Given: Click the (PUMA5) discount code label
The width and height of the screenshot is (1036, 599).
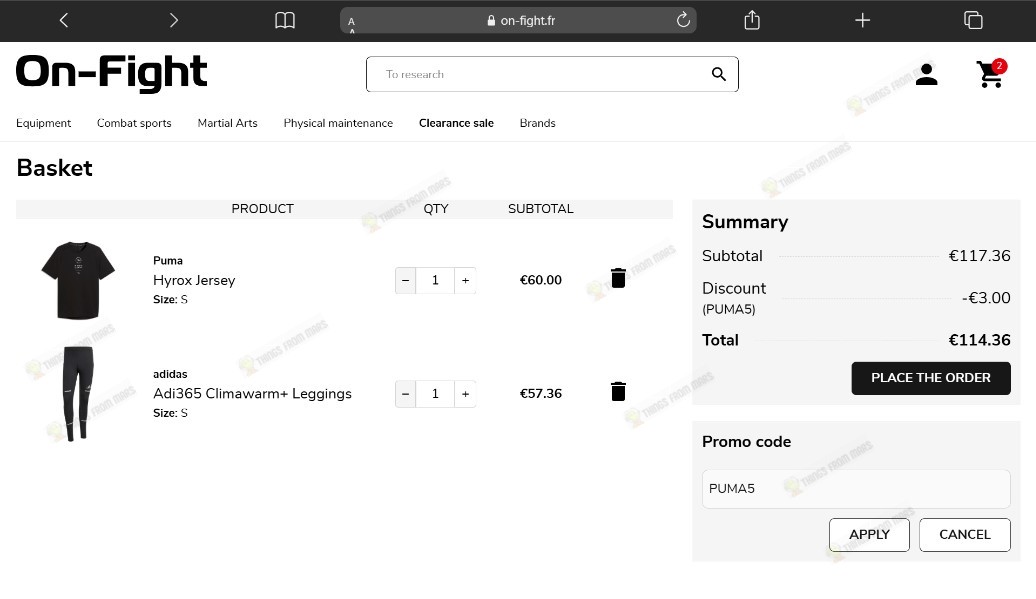Looking at the screenshot, I should click(x=729, y=309).
